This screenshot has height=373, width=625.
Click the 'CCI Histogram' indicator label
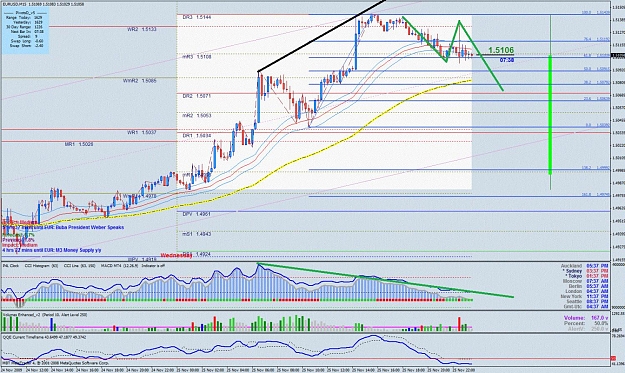tap(41, 265)
